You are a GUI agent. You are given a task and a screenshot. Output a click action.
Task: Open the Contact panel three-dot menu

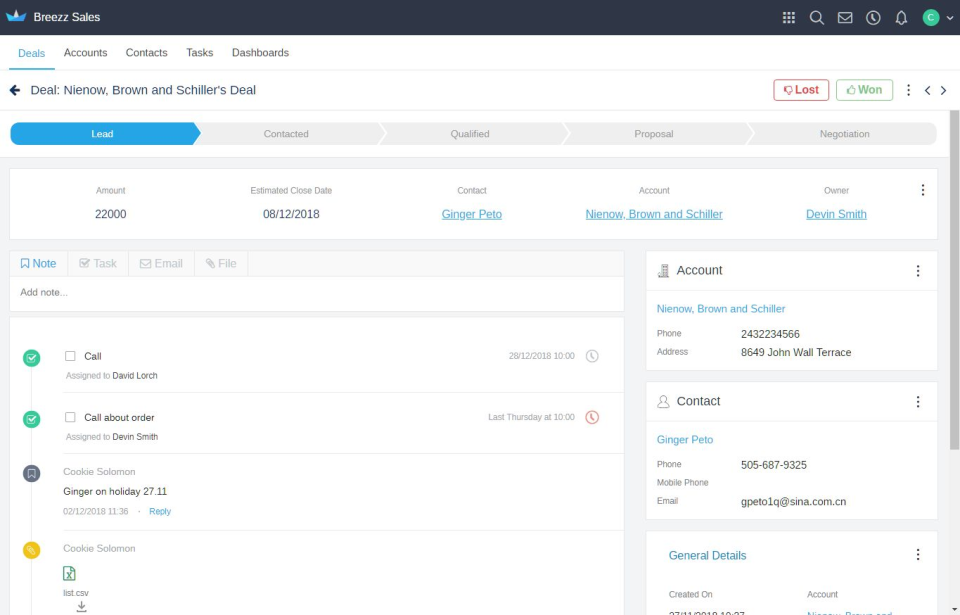pyautogui.click(x=918, y=401)
